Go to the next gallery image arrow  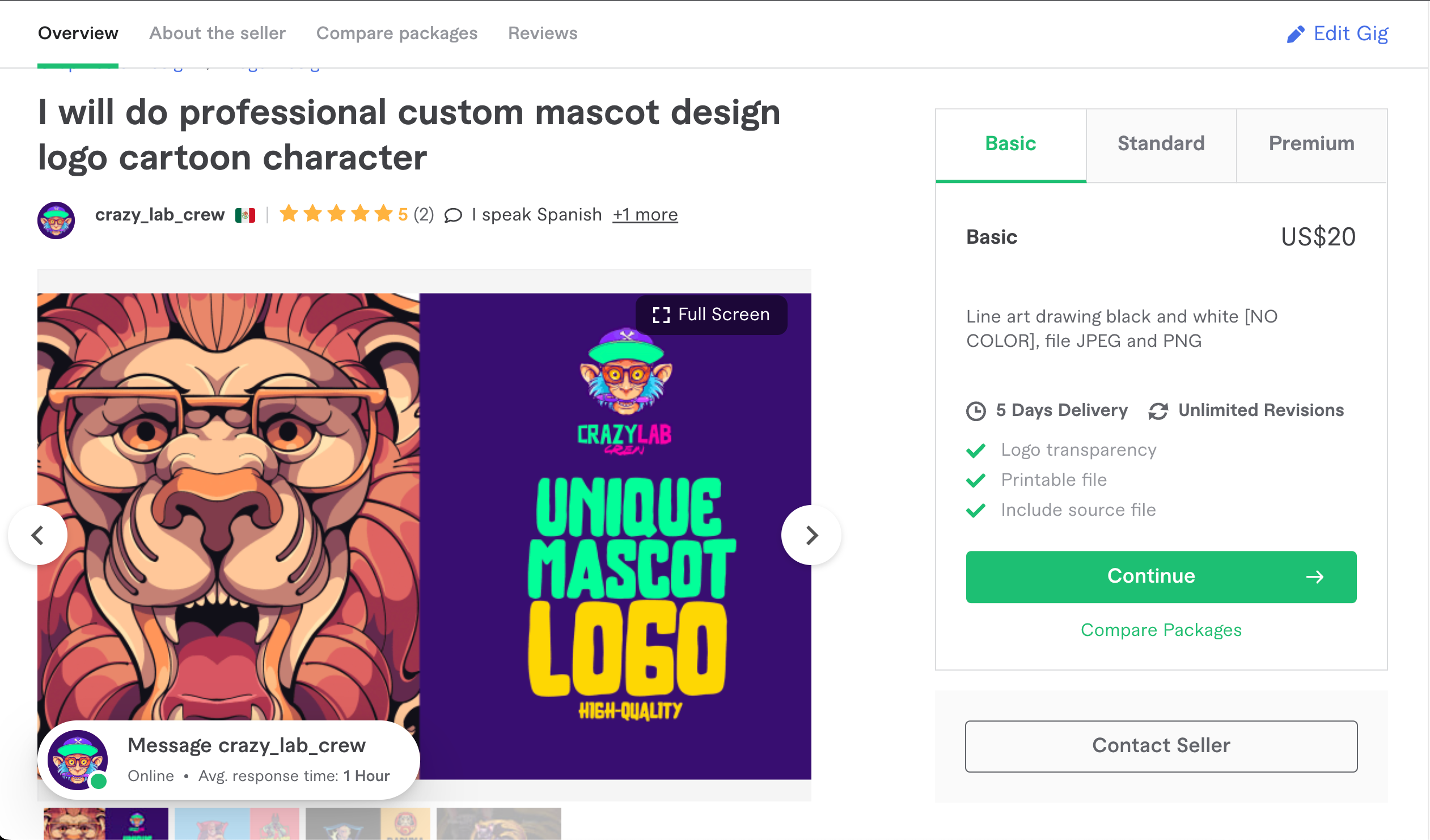pyautogui.click(x=811, y=535)
